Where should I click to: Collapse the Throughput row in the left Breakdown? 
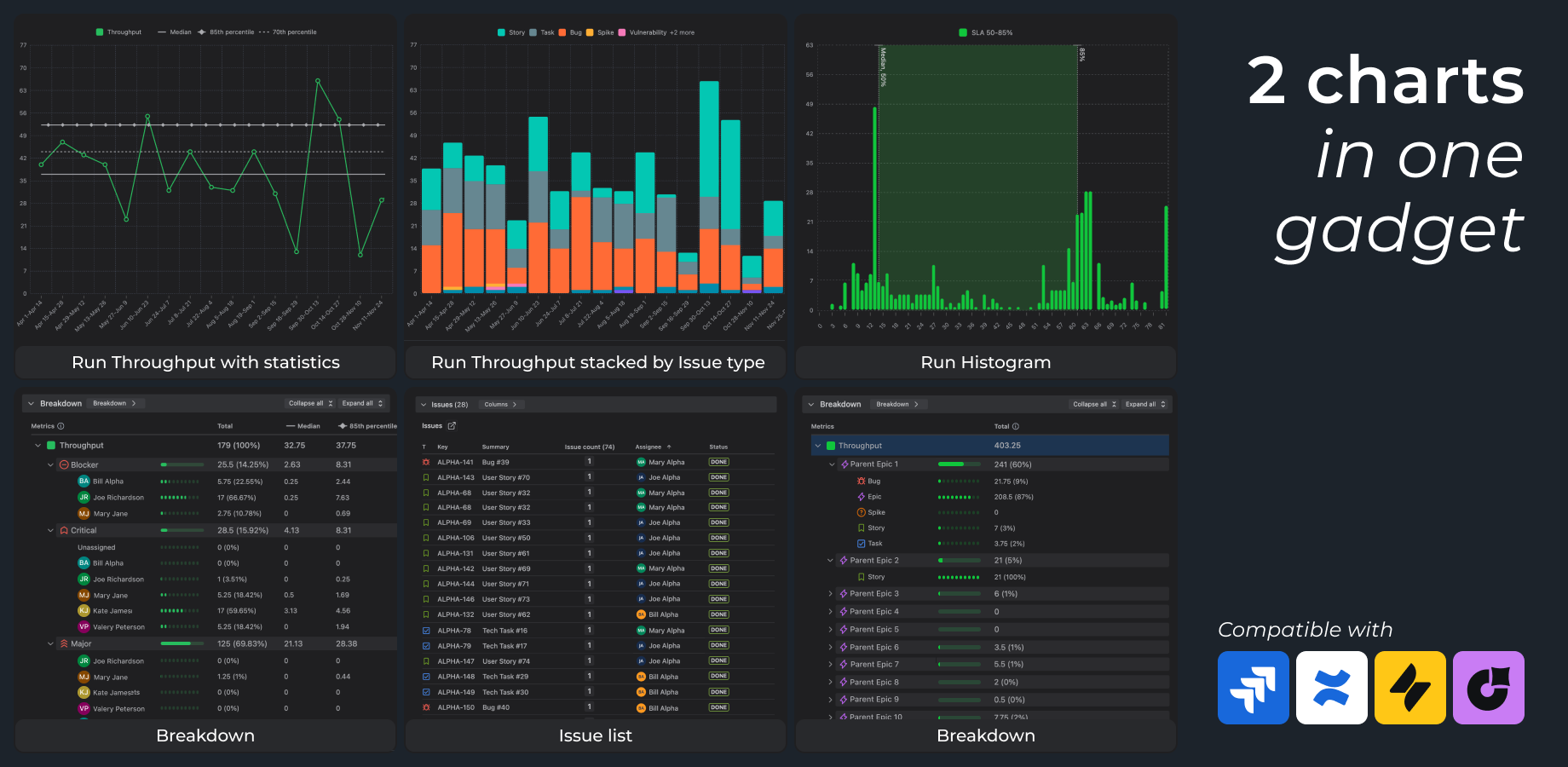[x=37, y=445]
